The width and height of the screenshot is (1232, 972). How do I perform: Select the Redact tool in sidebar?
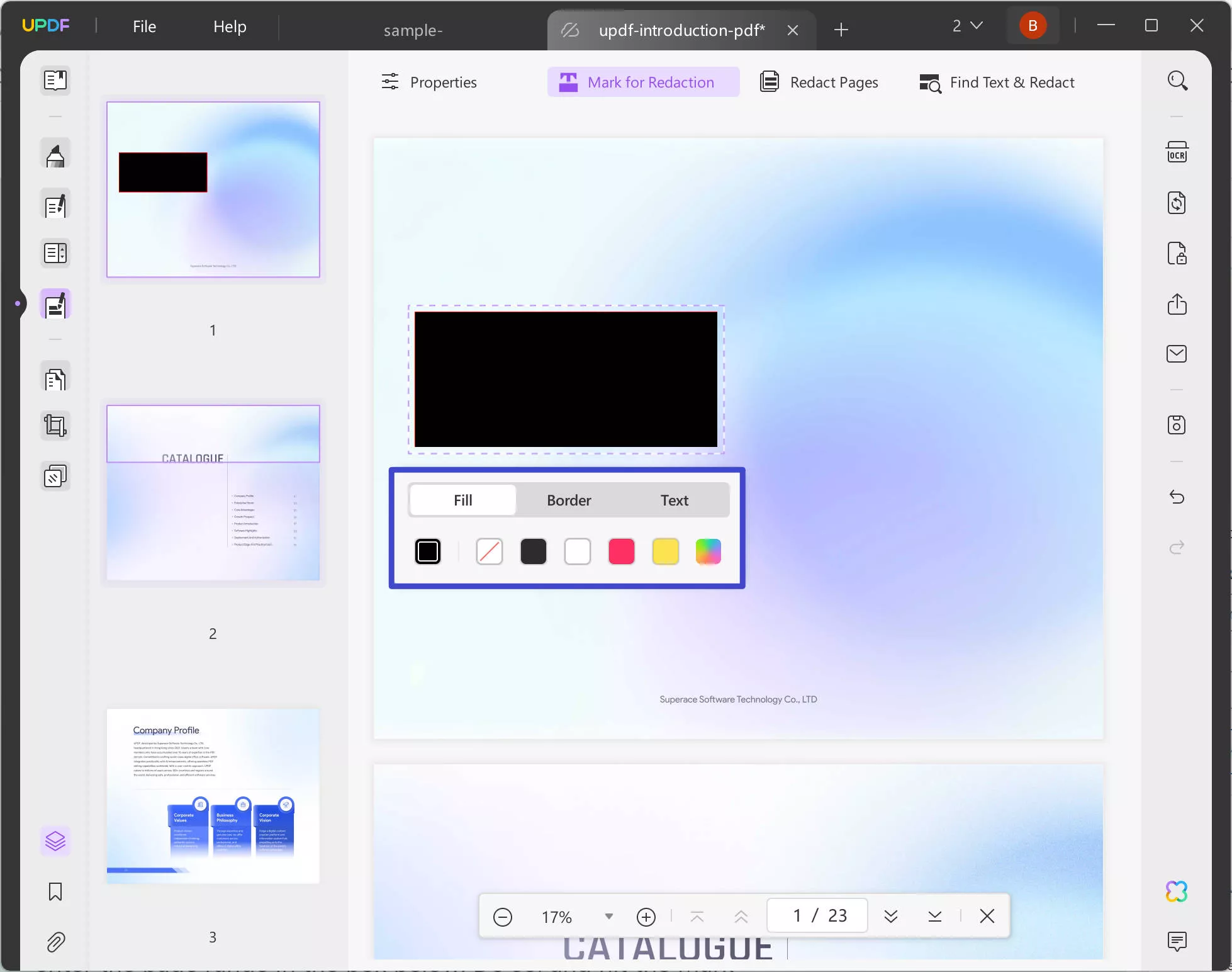point(55,305)
